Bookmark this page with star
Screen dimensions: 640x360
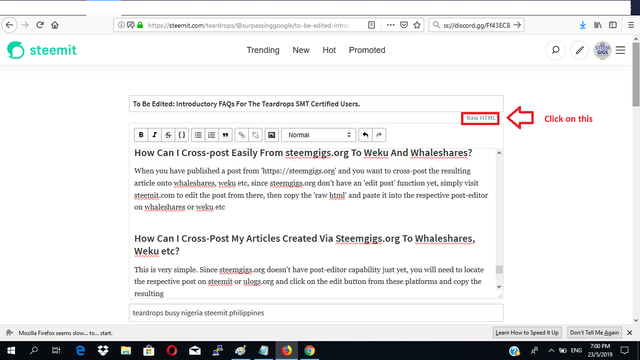(x=417, y=25)
